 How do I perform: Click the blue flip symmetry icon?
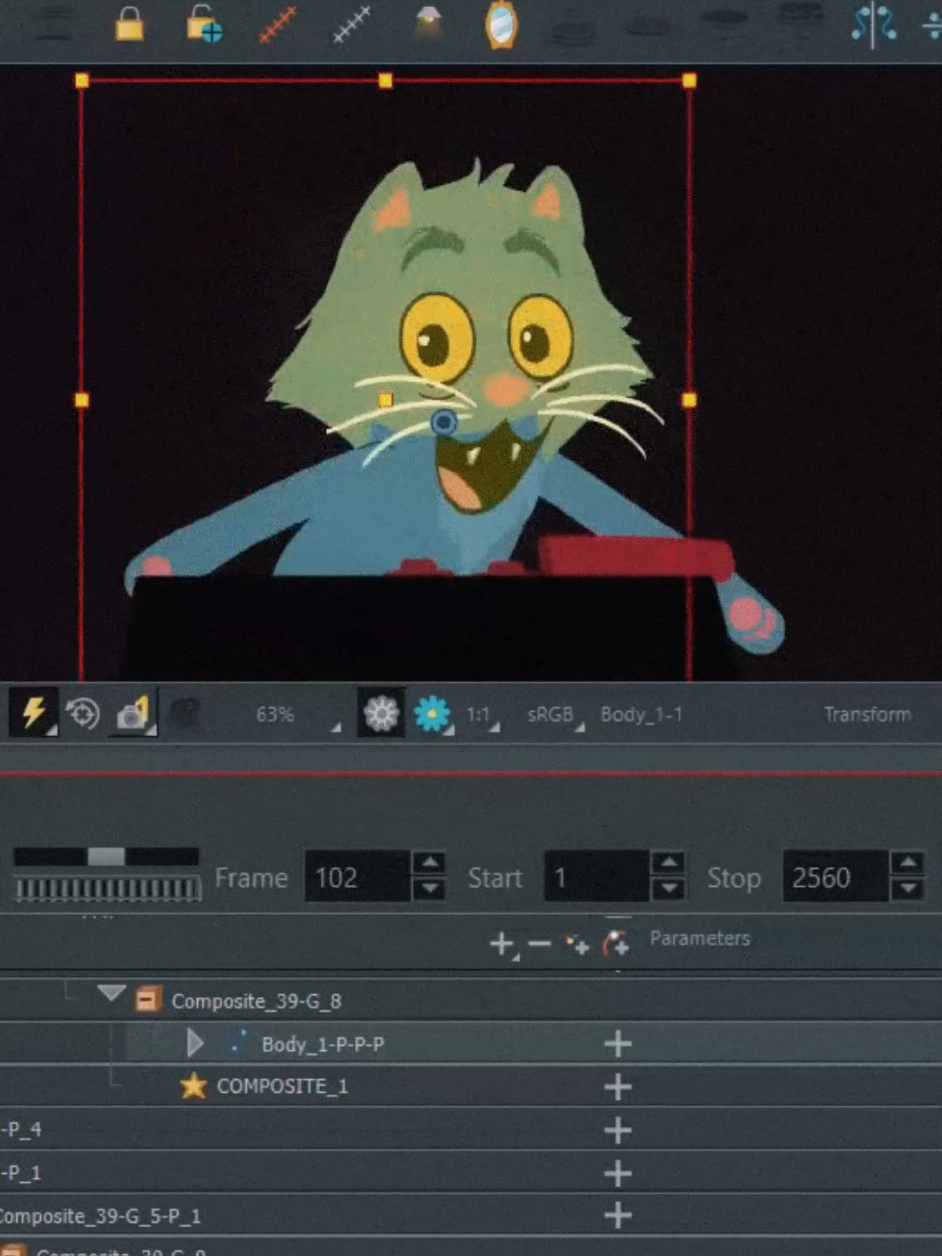coord(872,25)
